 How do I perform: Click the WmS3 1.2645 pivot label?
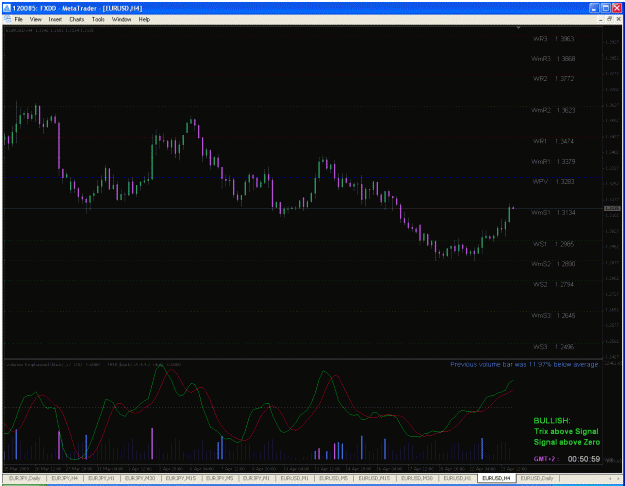click(553, 315)
